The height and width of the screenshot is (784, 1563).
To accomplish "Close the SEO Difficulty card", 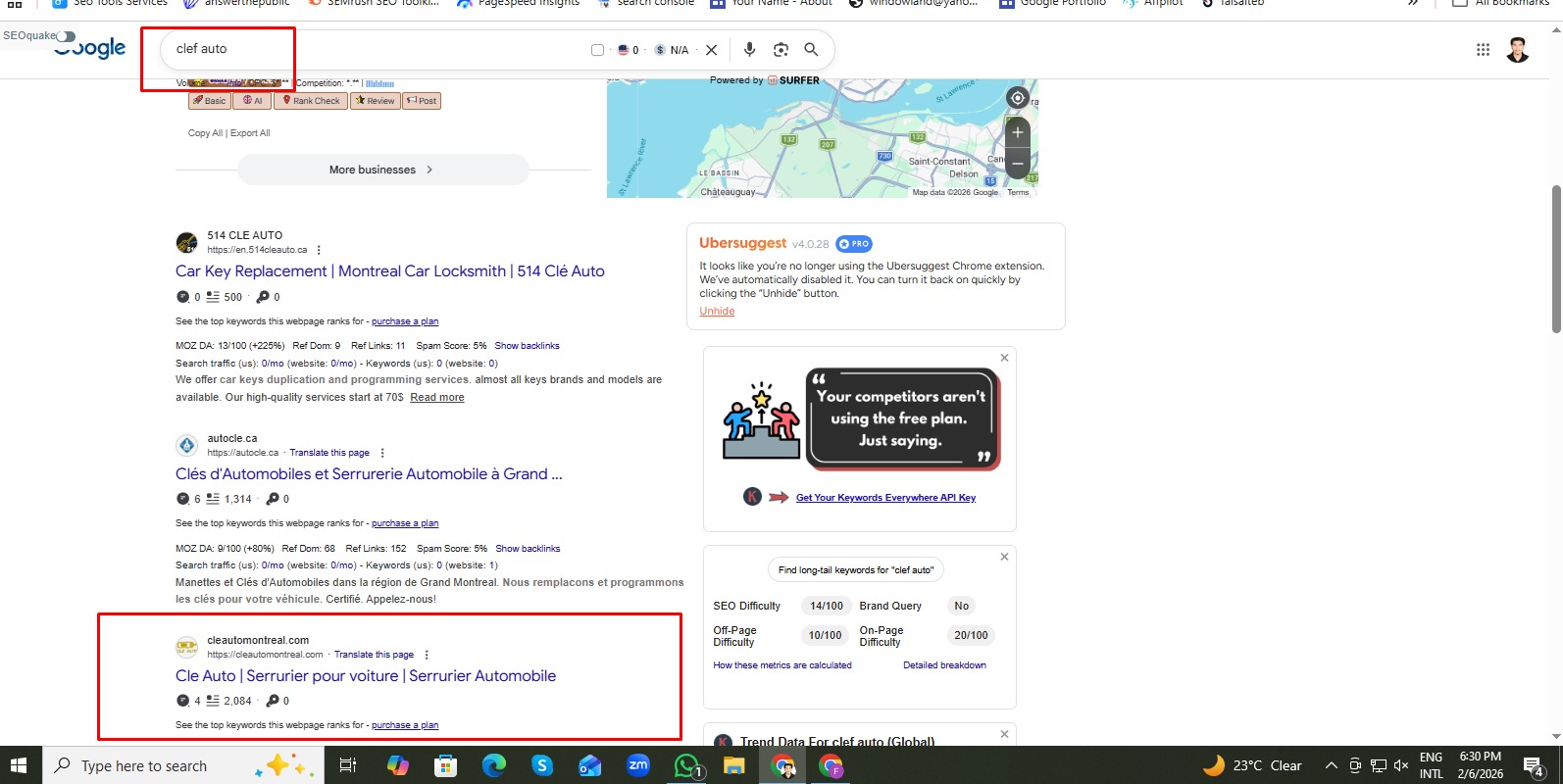I will 1004,557.
